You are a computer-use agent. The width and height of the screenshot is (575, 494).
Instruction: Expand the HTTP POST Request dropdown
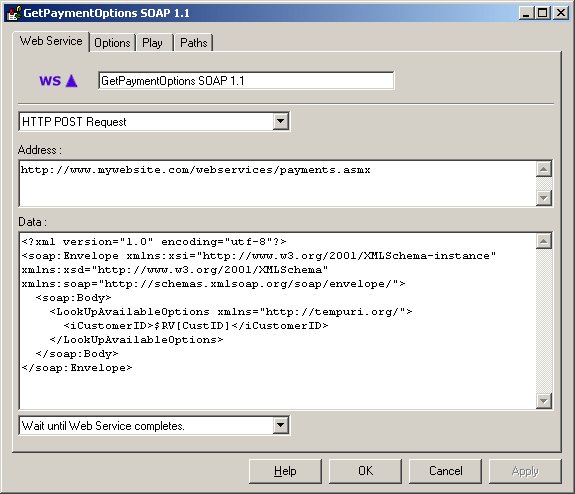click(x=281, y=121)
